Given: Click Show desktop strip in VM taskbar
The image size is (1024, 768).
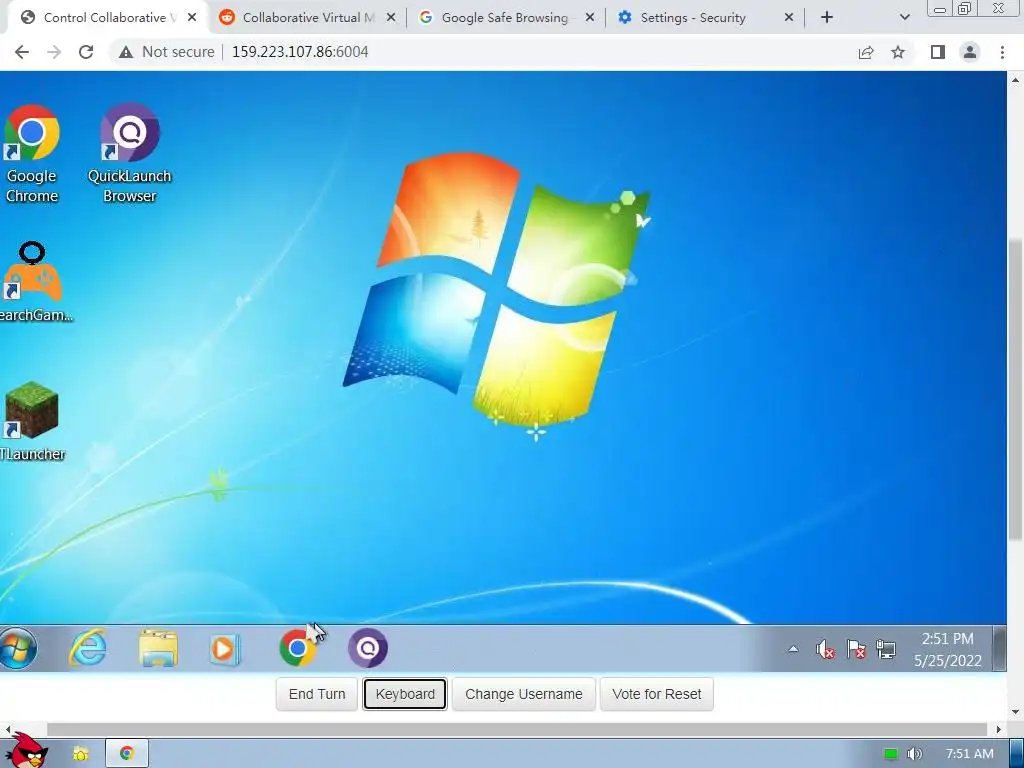Looking at the screenshot, I should pyautogui.click(x=999, y=648).
